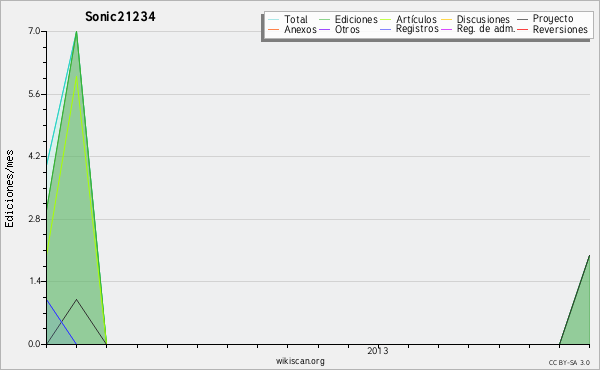600x370 pixels.
Task: Click the green Ediciones legend line swatch
Action: pyautogui.click(x=324, y=19)
